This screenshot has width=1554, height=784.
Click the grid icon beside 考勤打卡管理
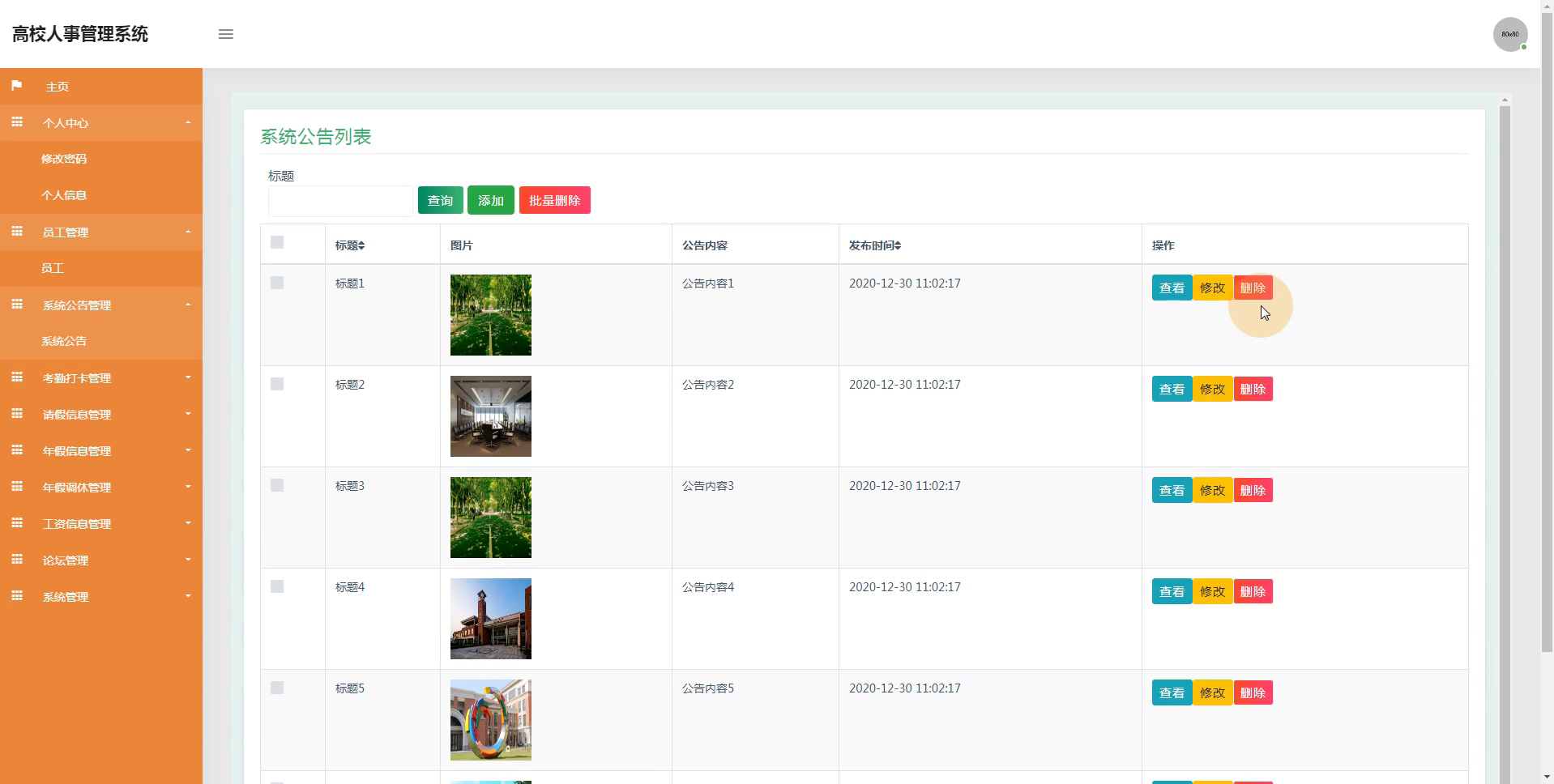tap(16, 377)
